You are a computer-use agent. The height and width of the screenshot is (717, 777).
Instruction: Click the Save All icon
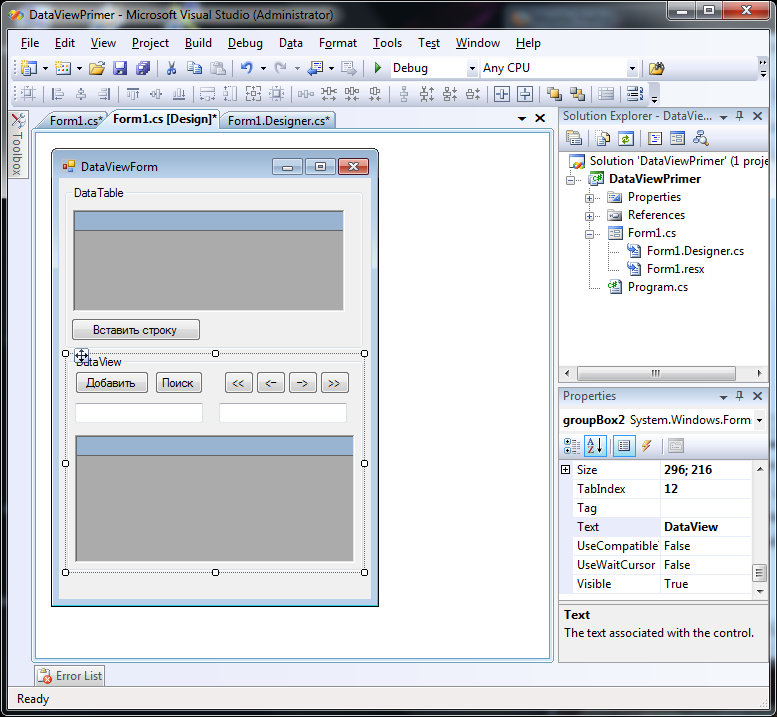pos(143,68)
